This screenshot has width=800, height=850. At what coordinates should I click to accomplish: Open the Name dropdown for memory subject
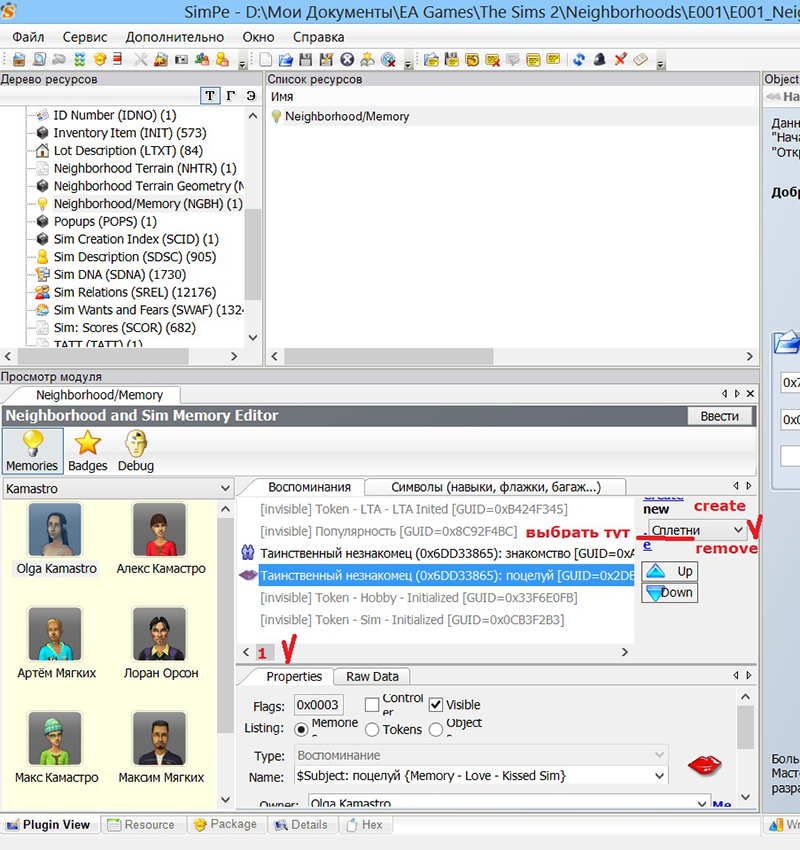[658, 776]
